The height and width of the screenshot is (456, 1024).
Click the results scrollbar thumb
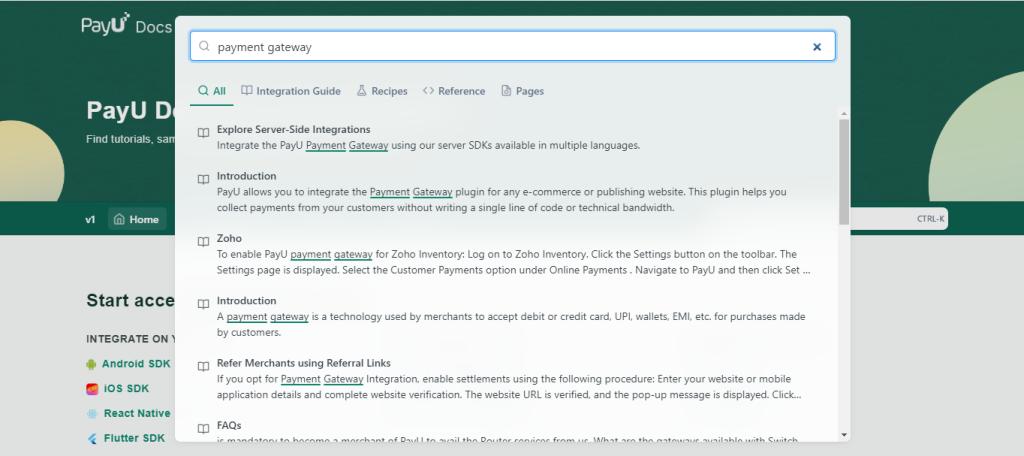point(844,172)
